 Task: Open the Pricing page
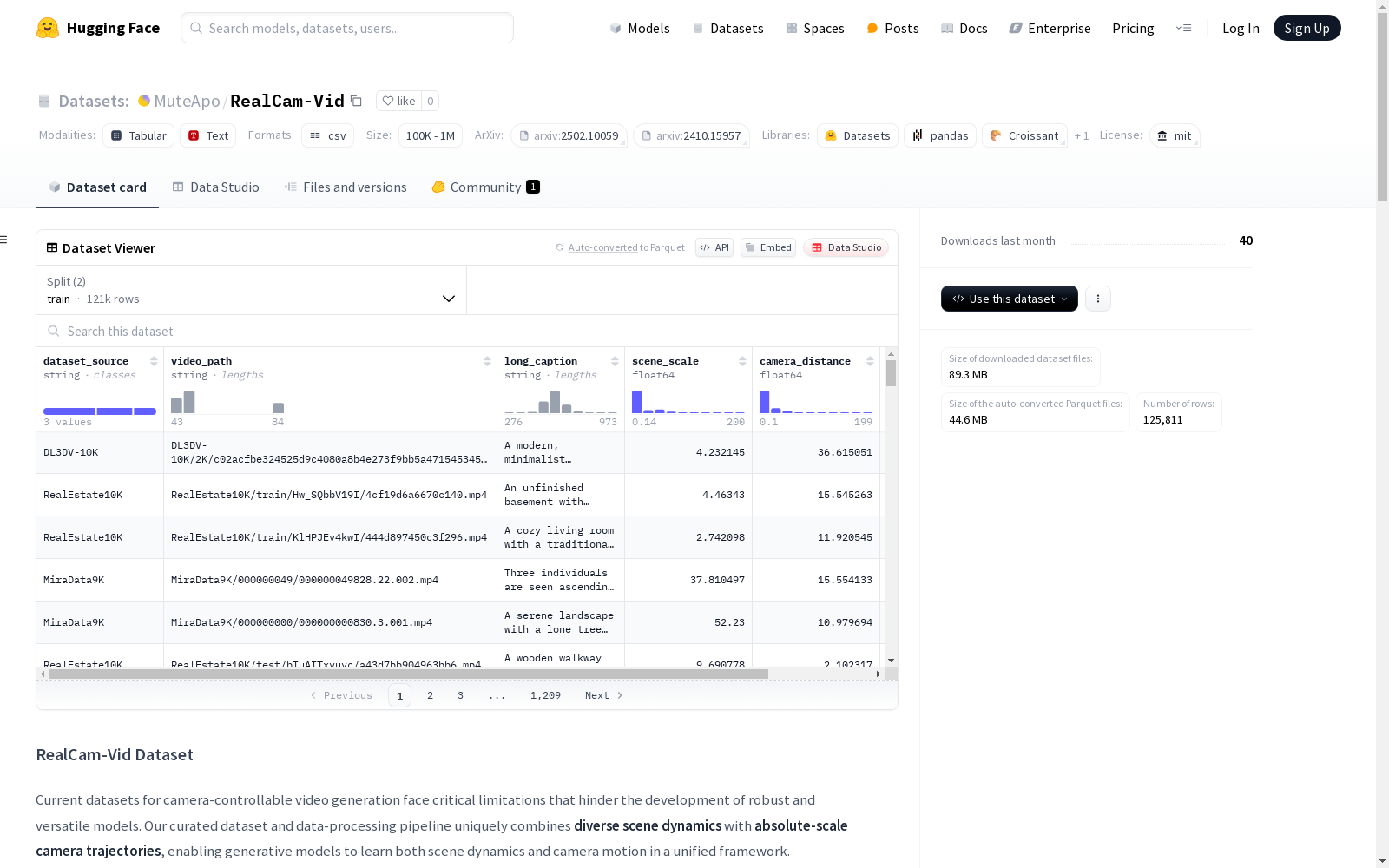(1133, 28)
